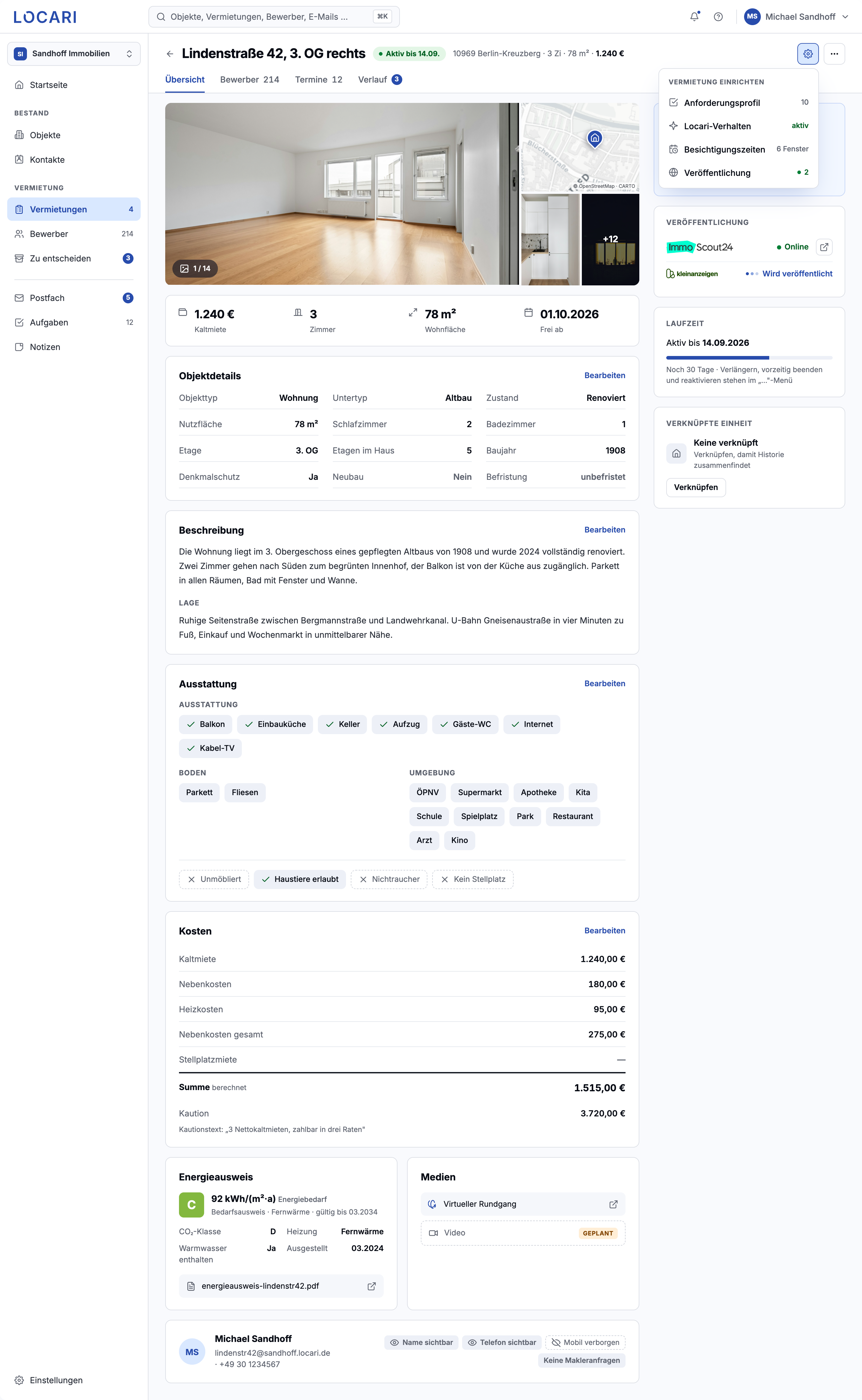The height and width of the screenshot is (1400, 862).
Task: Toggle the Nichtraucher chip
Action: [x=389, y=879]
